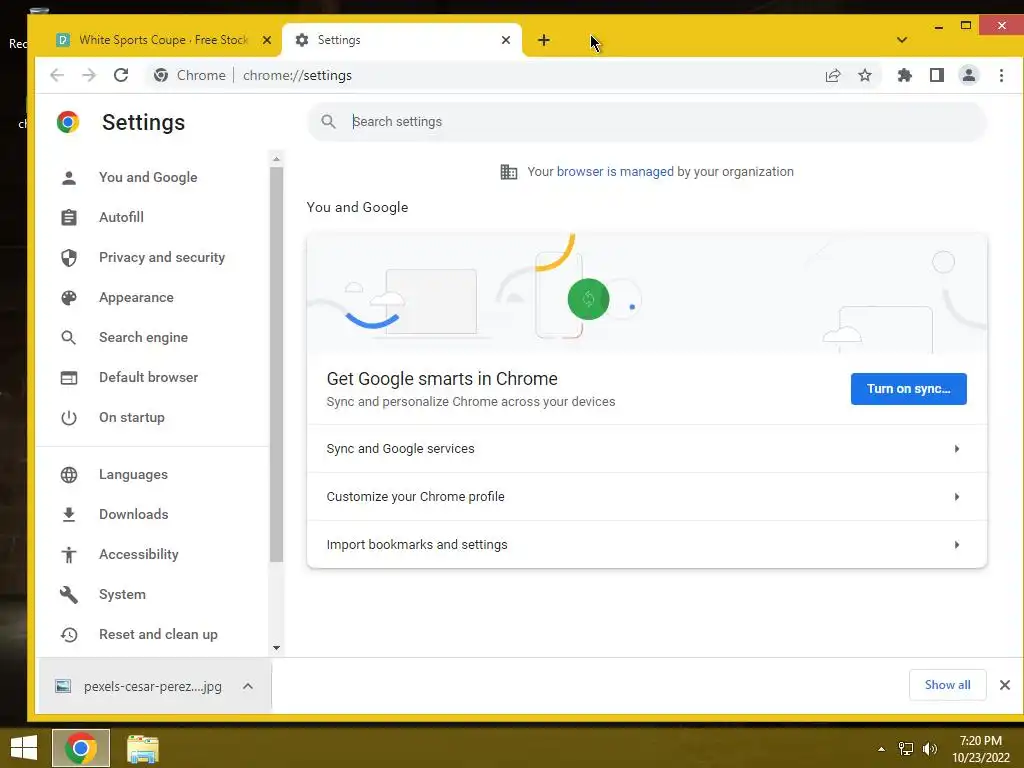The height and width of the screenshot is (768, 1024).
Task: Expand Sync and Google services row
Action: 647,449
